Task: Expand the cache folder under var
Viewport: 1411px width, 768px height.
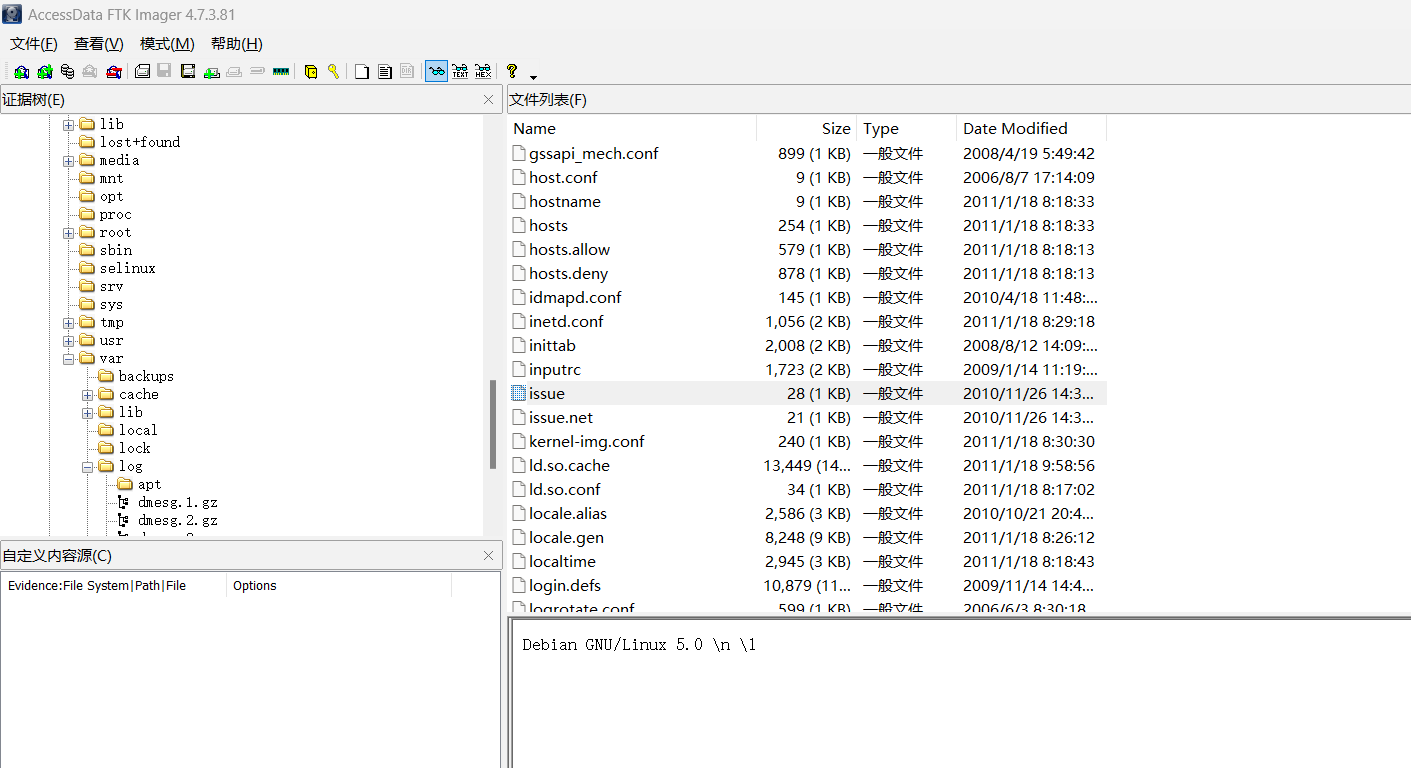Action: click(88, 395)
